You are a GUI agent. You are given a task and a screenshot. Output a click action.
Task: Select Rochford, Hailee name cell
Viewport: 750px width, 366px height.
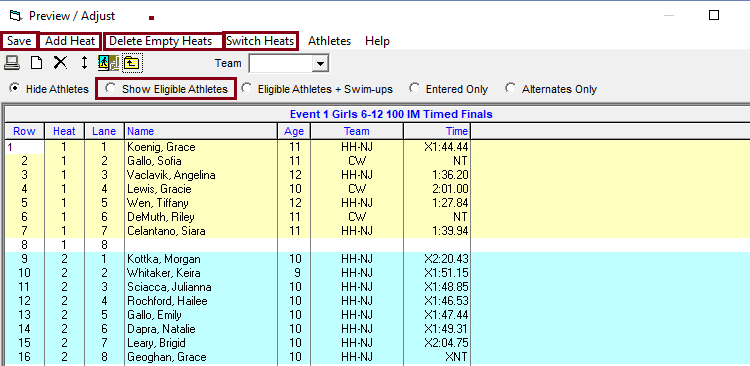coord(201,301)
